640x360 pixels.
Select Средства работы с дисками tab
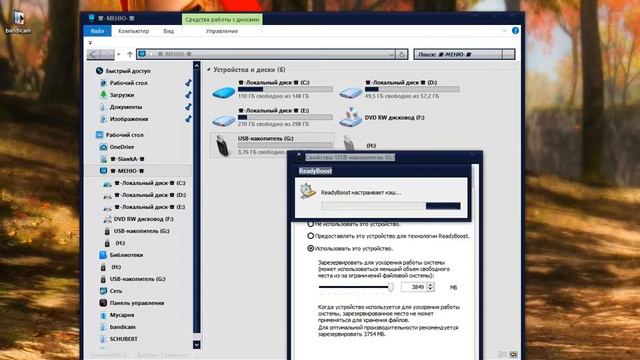pyautogui.click(x=222, y=19)
